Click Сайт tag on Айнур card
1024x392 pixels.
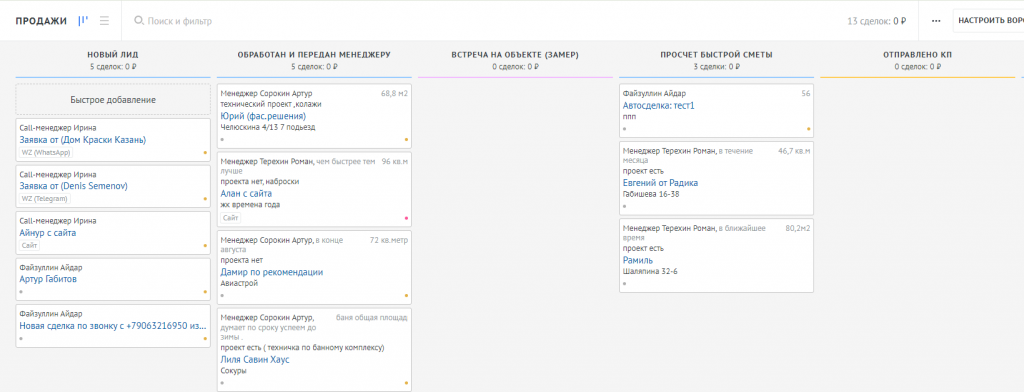[29, 246]
